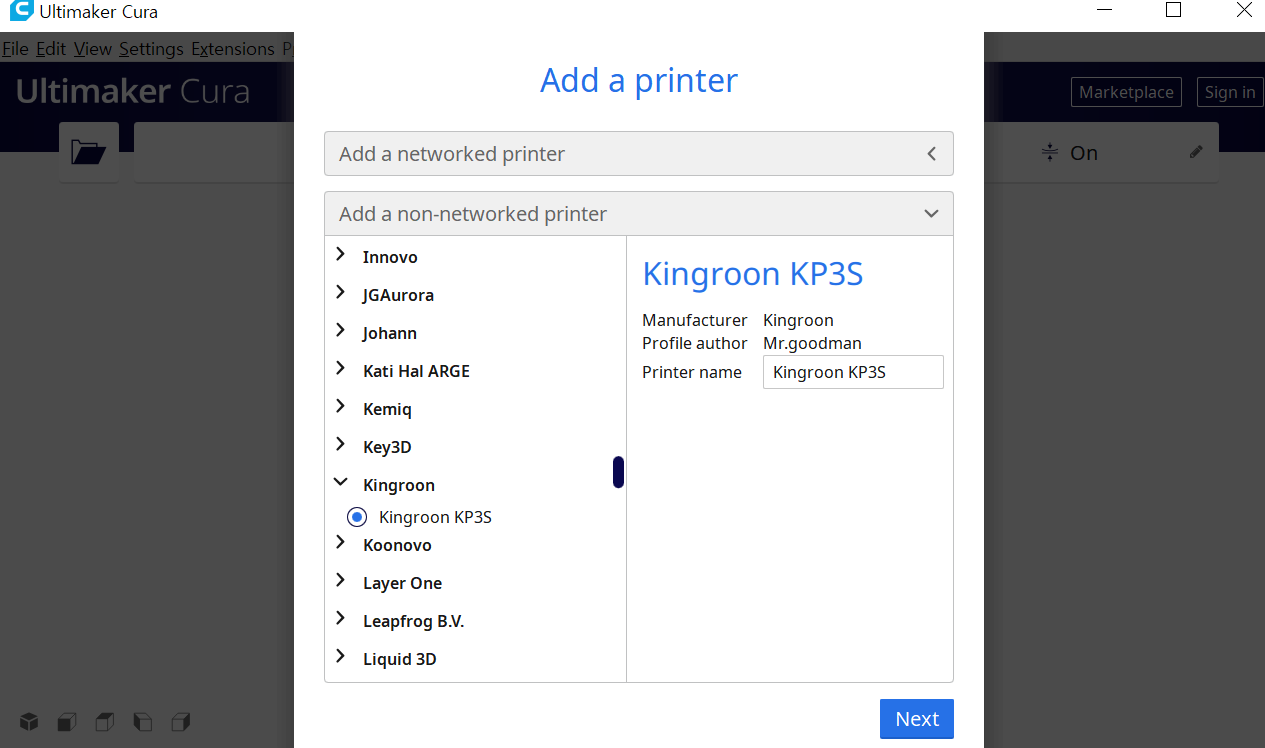
Task: Click the pencil edit icon near On
Action: (1196, 152)
